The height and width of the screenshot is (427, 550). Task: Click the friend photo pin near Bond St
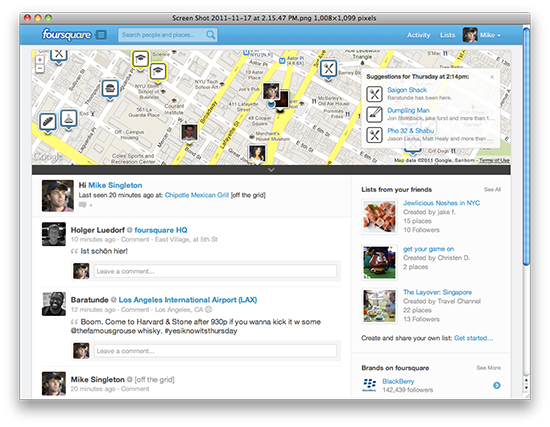(189, 133)
